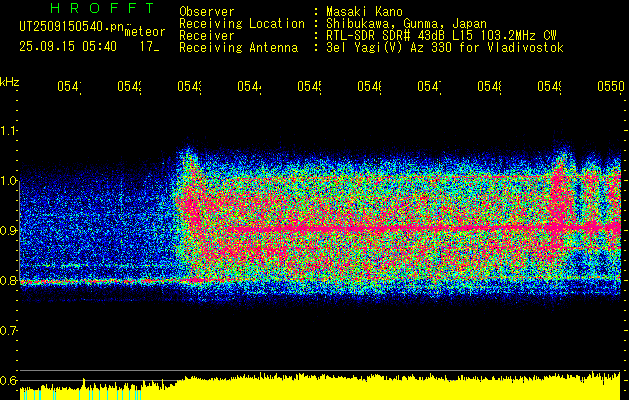Click the 0547 time marker
The image size is (629, 400).
429,86
